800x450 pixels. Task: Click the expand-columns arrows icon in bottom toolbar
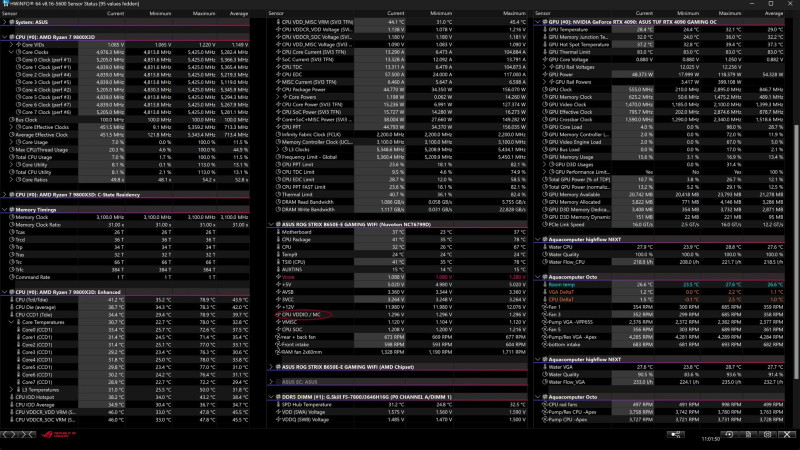click(9, 434)
